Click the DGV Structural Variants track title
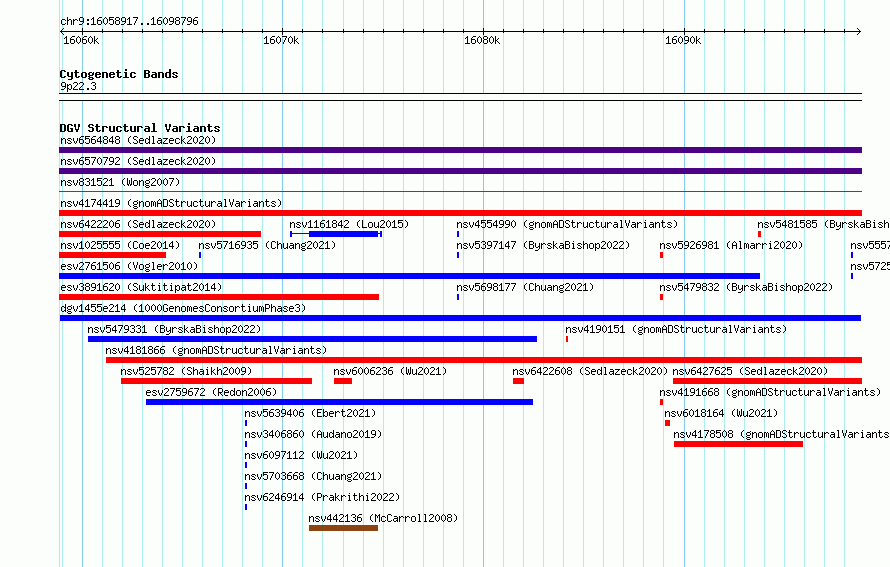Screen dimensions: 890x567 (140, 128)
